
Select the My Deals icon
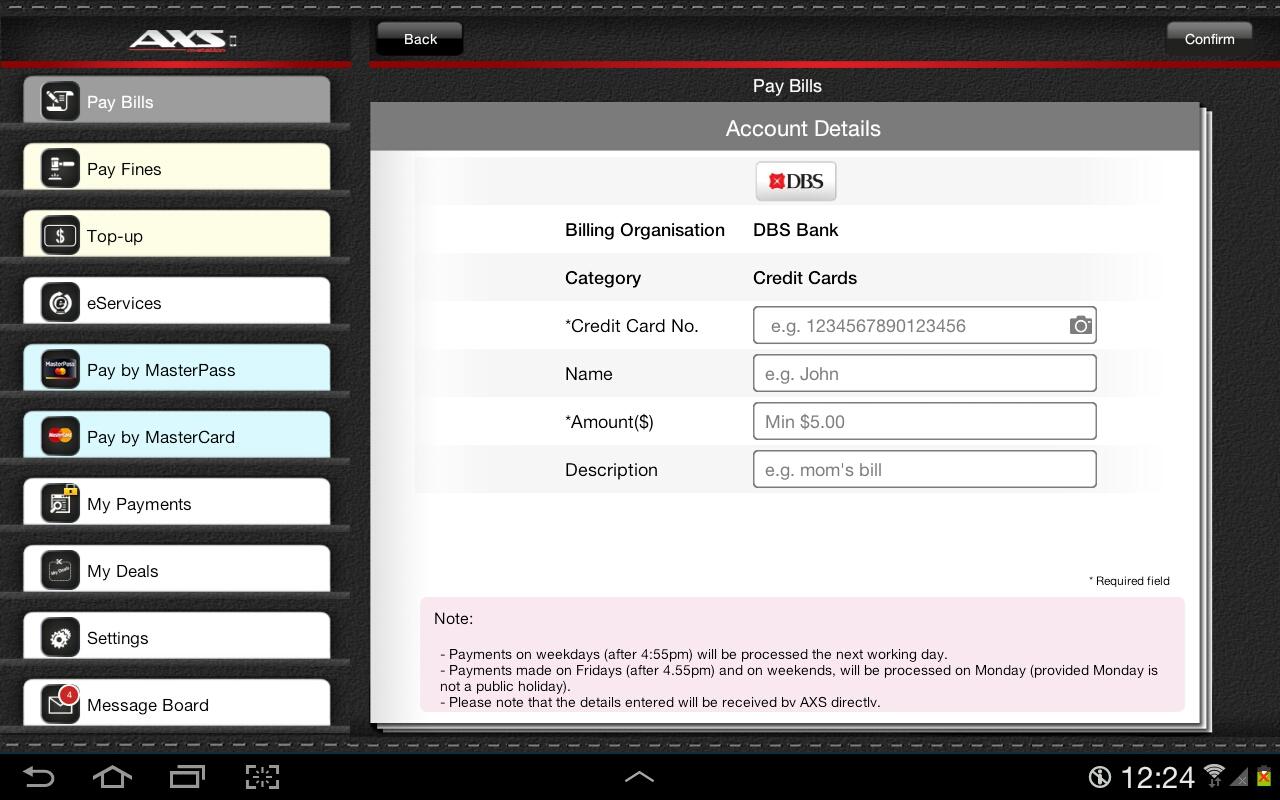[59, 570]
